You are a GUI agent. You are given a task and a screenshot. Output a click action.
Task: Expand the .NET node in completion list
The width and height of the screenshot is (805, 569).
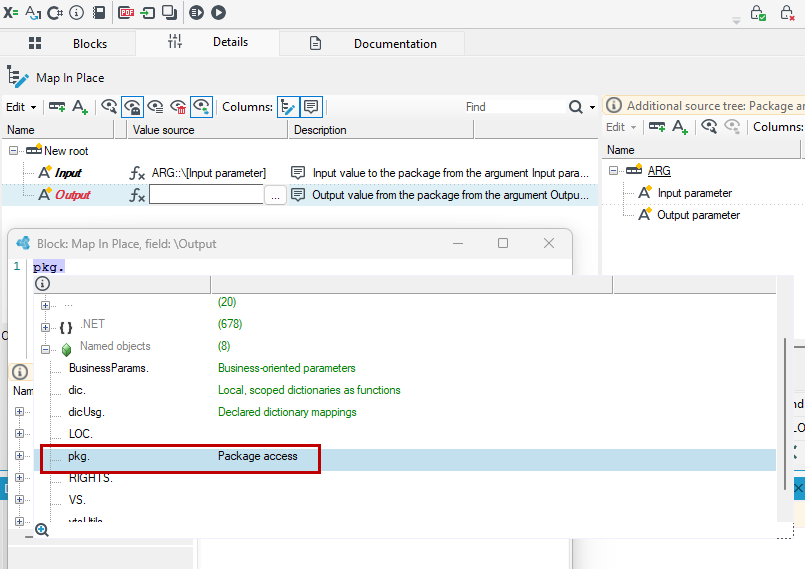[x=45, y=327]
